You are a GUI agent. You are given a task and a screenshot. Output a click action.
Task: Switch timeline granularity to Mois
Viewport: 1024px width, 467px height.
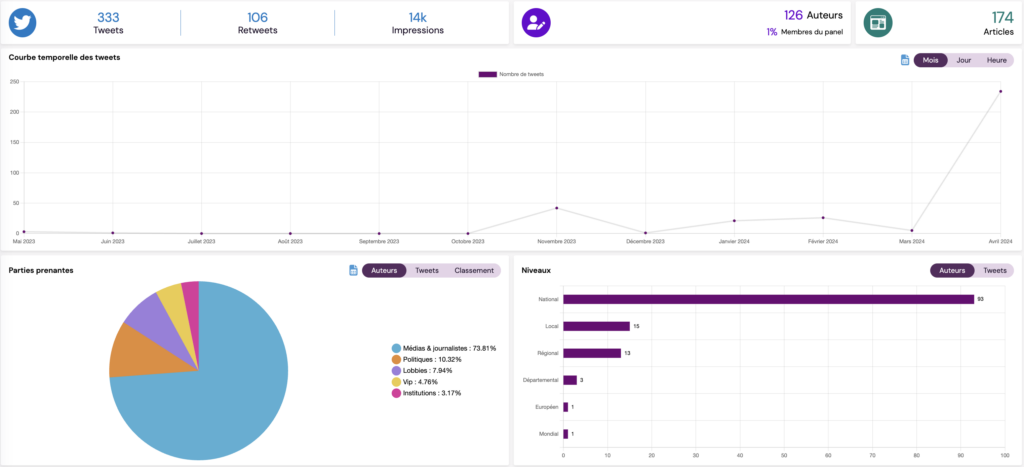click(x=931, y=60)
